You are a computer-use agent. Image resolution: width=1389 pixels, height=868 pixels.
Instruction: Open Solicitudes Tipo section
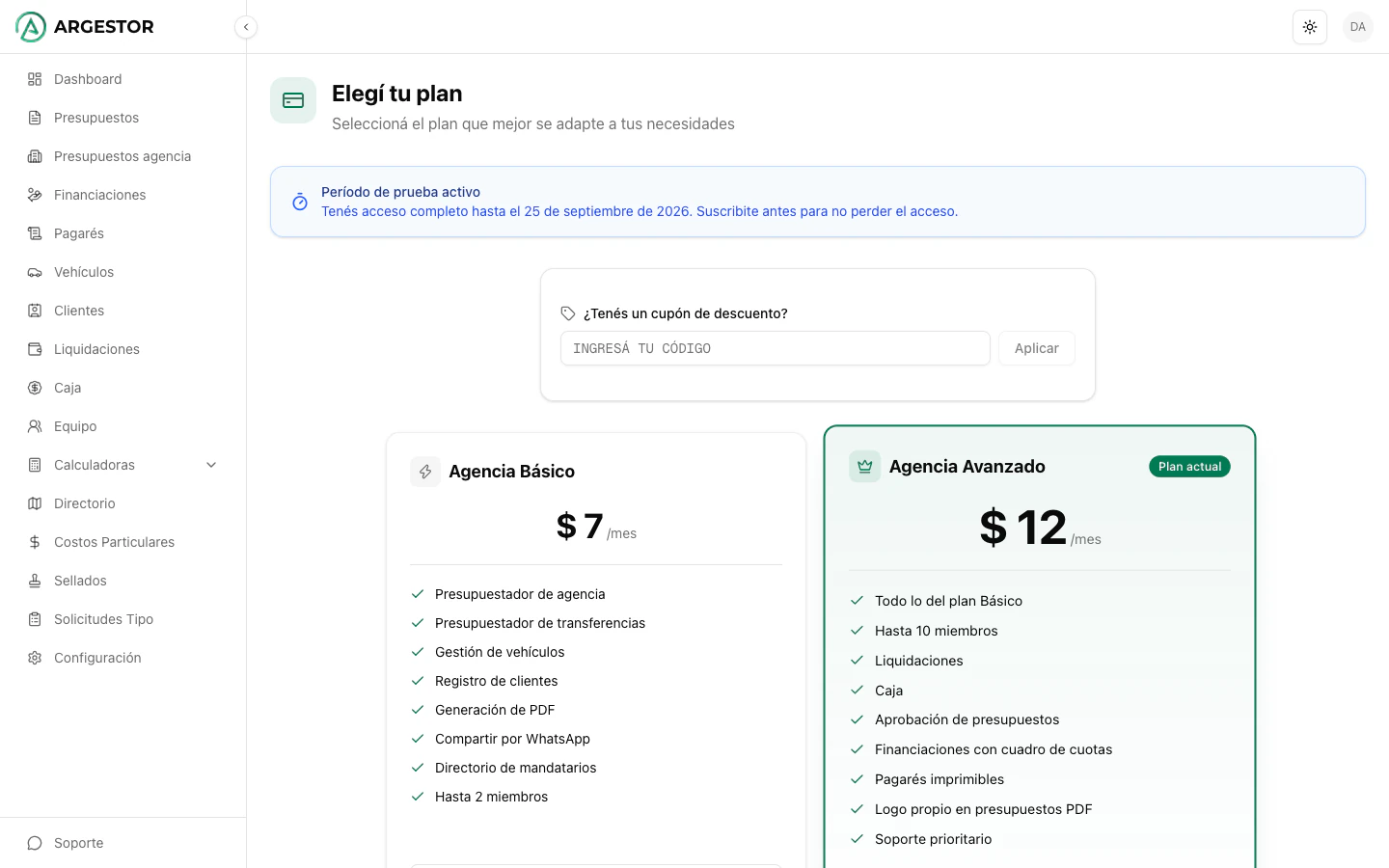click(x=123, y=619)
